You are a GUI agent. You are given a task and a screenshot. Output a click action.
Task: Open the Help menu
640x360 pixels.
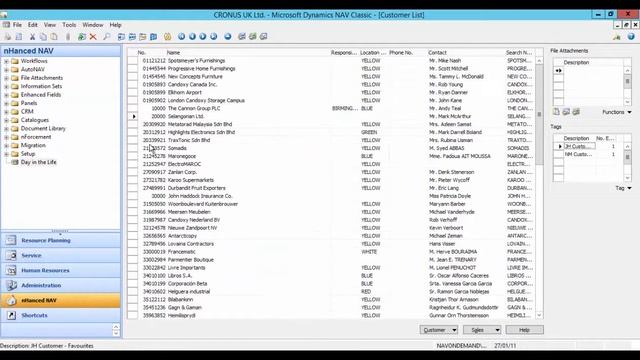coord(116,25)
